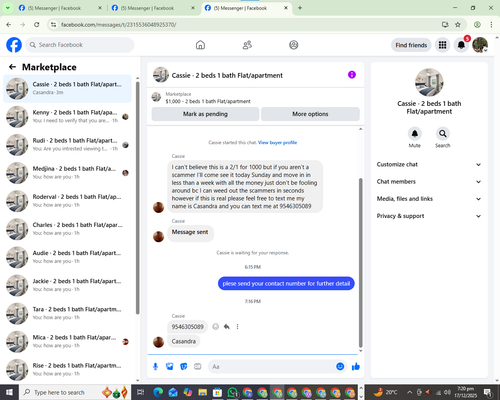Open the account profile picture menu
The width and height of the screenshot is (500, 400).
(480, 45)
